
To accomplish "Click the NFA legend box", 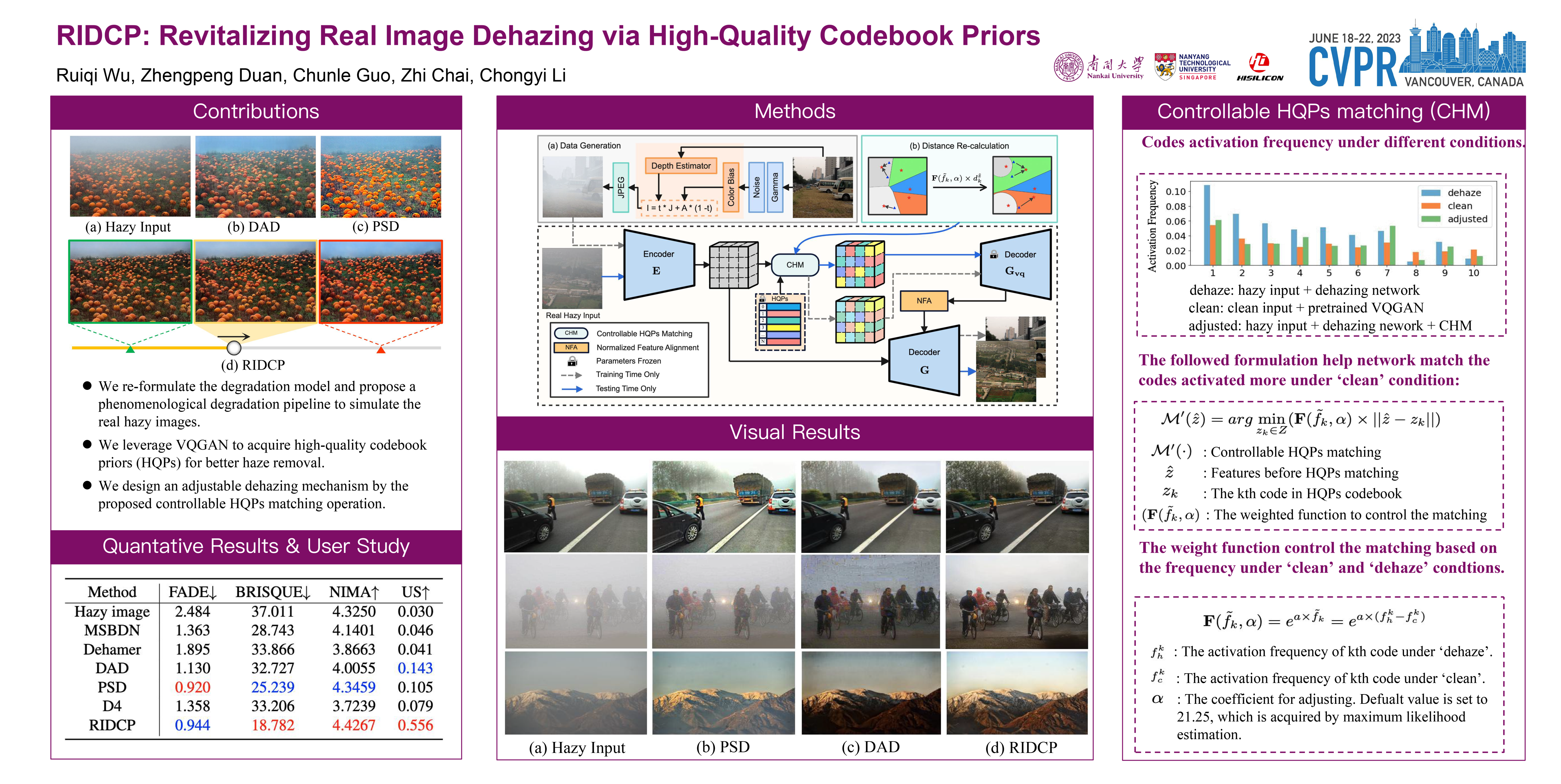I will point(571,347).
